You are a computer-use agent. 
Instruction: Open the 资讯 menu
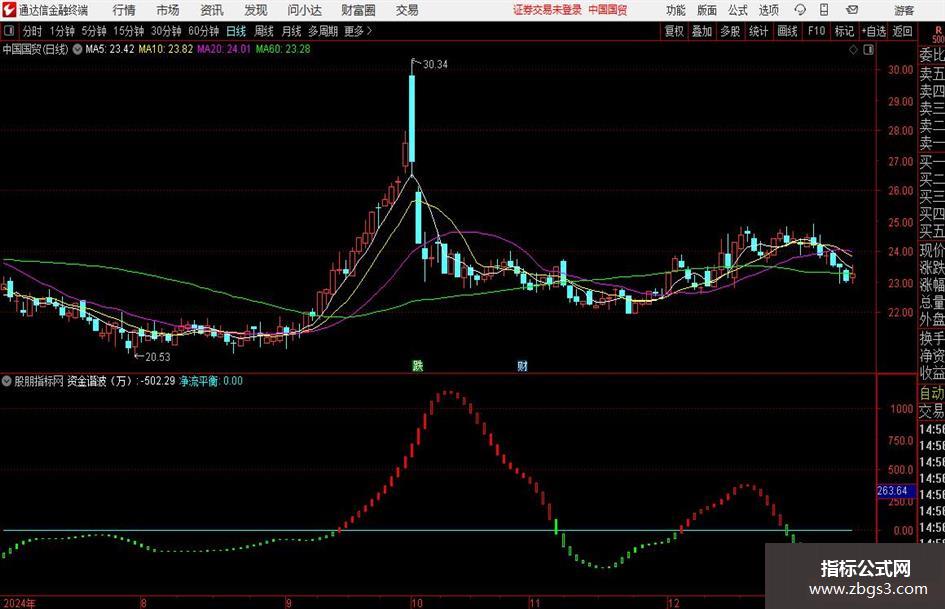tap(212, 10)
